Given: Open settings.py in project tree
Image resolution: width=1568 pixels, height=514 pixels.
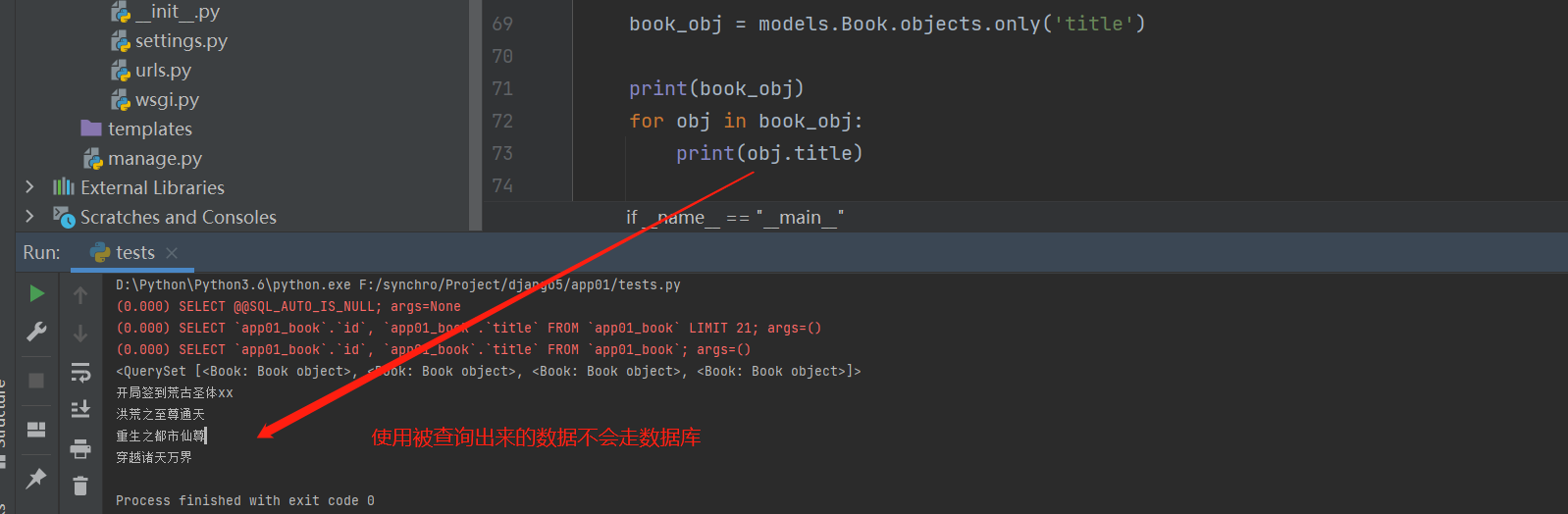Looking at the screenshot, I should tap(181, 40).
